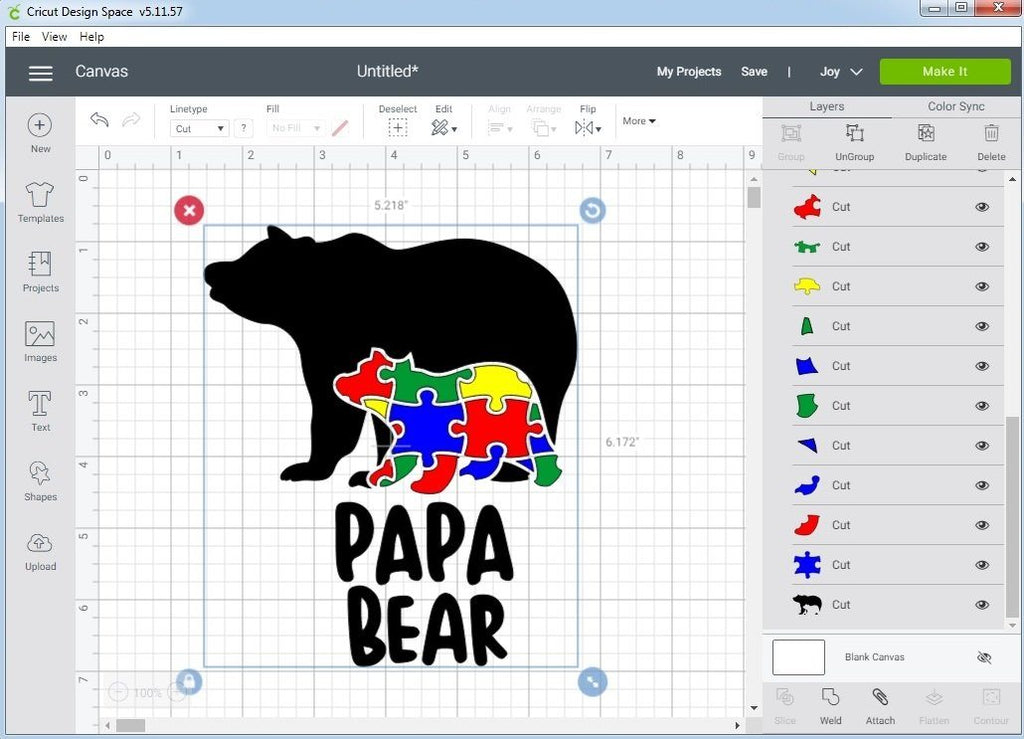The image size is (1024, 739).
Task: Open the Joy machine selector dropdown
Action: tap(841, 72)
